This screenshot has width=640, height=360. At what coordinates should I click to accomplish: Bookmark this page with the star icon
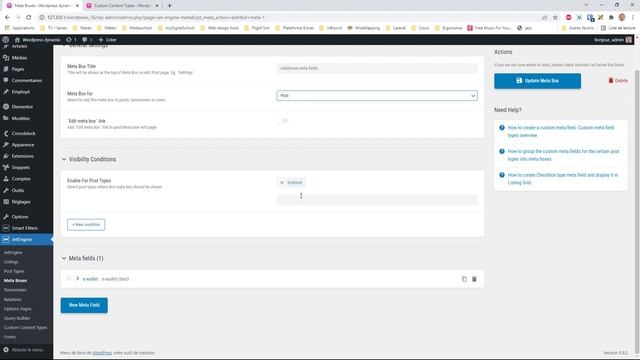click(555, 18)
